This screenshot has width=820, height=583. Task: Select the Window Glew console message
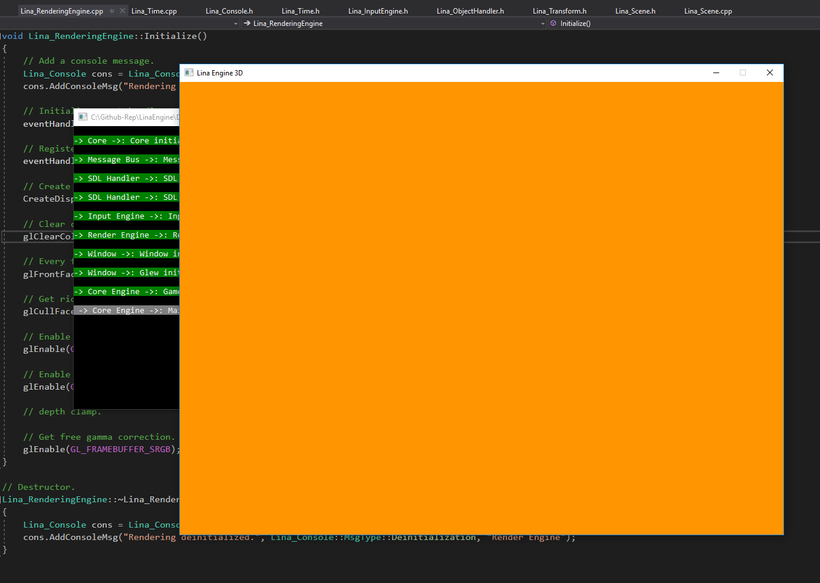[127, 272]
